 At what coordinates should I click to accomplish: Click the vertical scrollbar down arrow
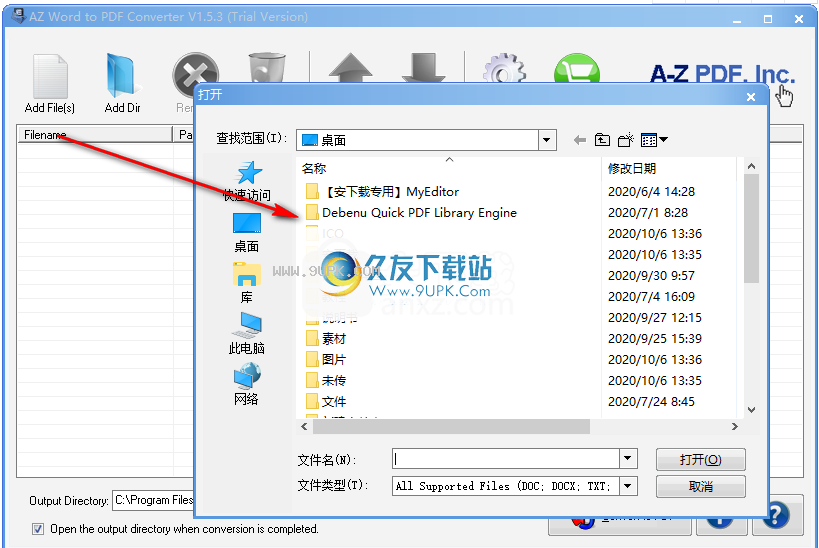pyautogui.click(x=751, y=410)
